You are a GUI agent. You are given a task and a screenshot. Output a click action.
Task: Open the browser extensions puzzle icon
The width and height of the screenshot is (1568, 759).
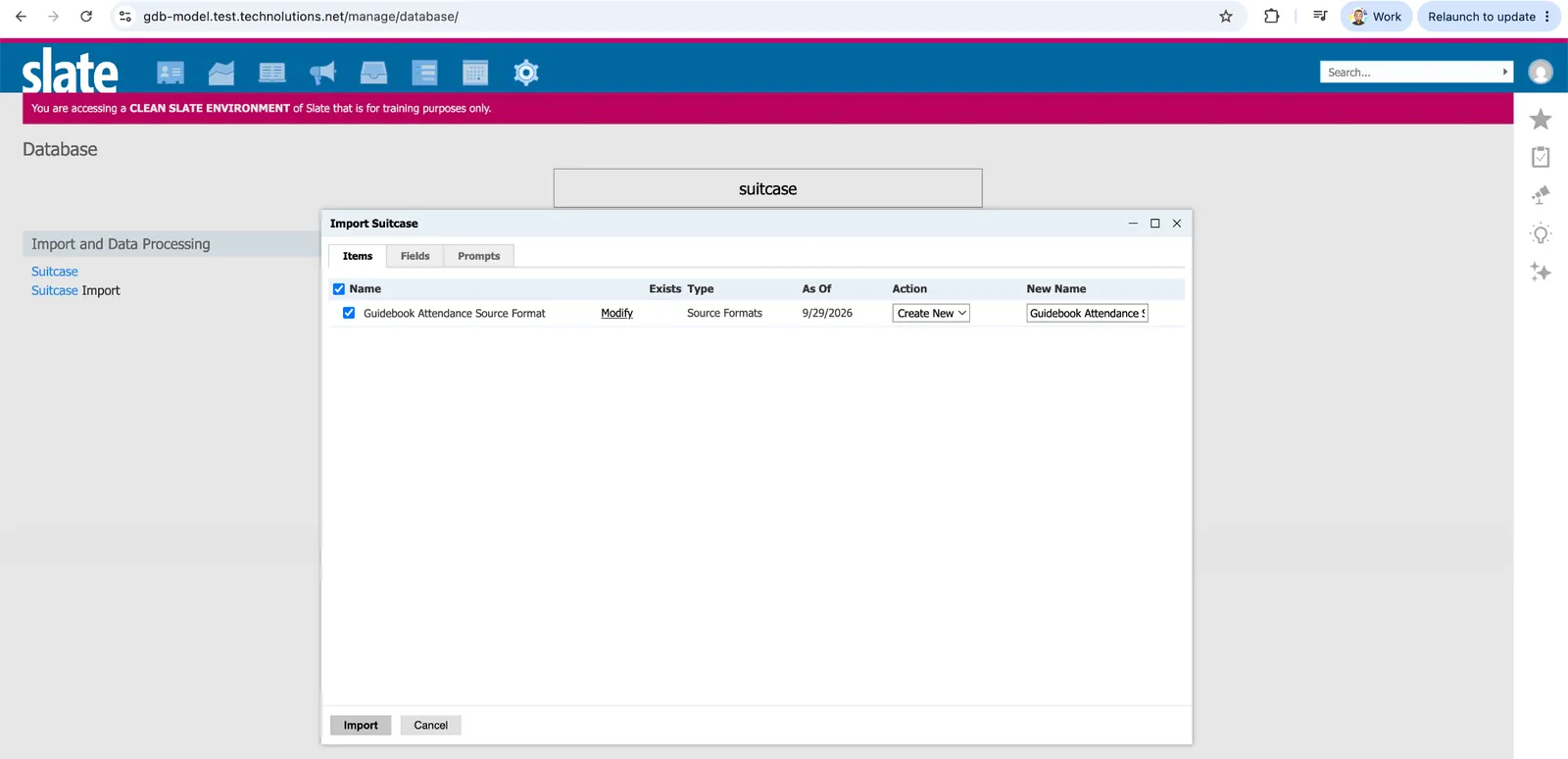click(x=1272, y=17)
